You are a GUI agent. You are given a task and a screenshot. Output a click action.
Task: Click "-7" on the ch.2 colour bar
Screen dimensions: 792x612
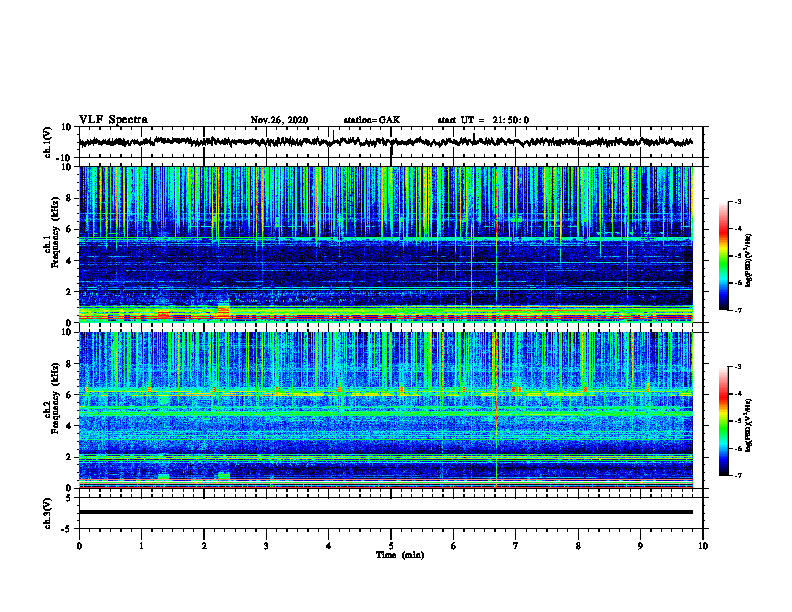coord(737,476)
